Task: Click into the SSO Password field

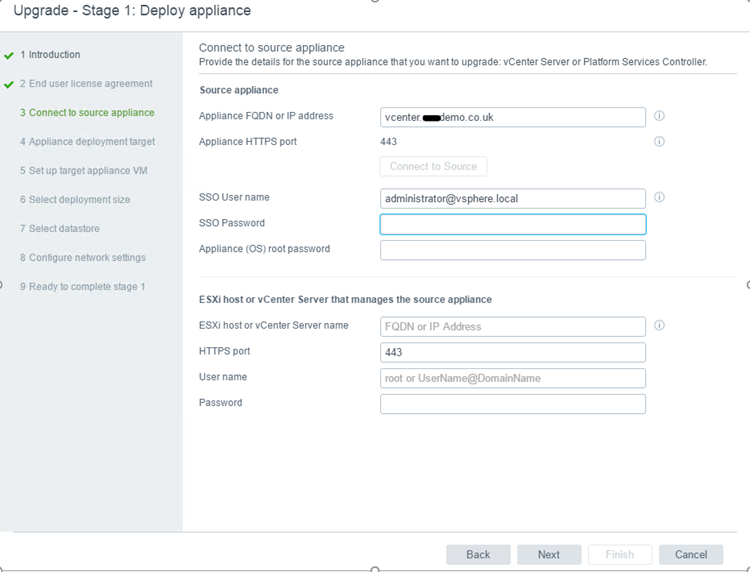Action: point(513,224)
